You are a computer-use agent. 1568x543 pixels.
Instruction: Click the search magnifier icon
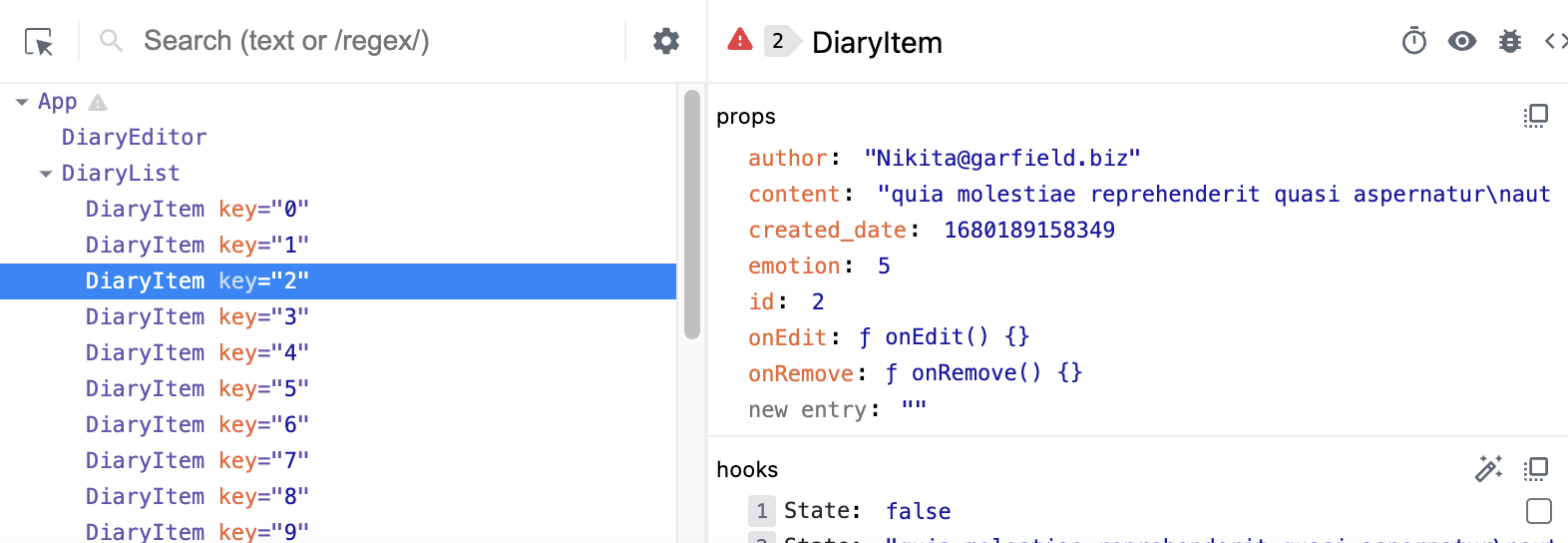[x=112, y=41]
